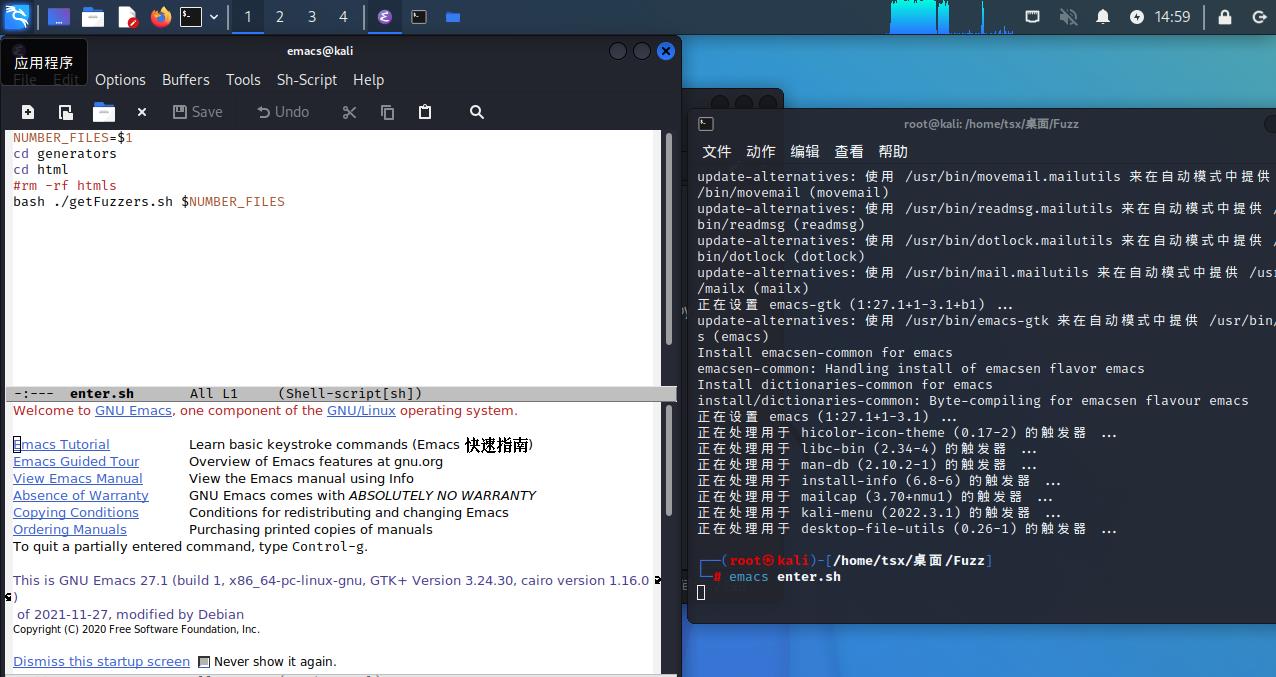Click the line 'cd generators' in editor
Screen dimensions: 1276x677
coord(65,154)
